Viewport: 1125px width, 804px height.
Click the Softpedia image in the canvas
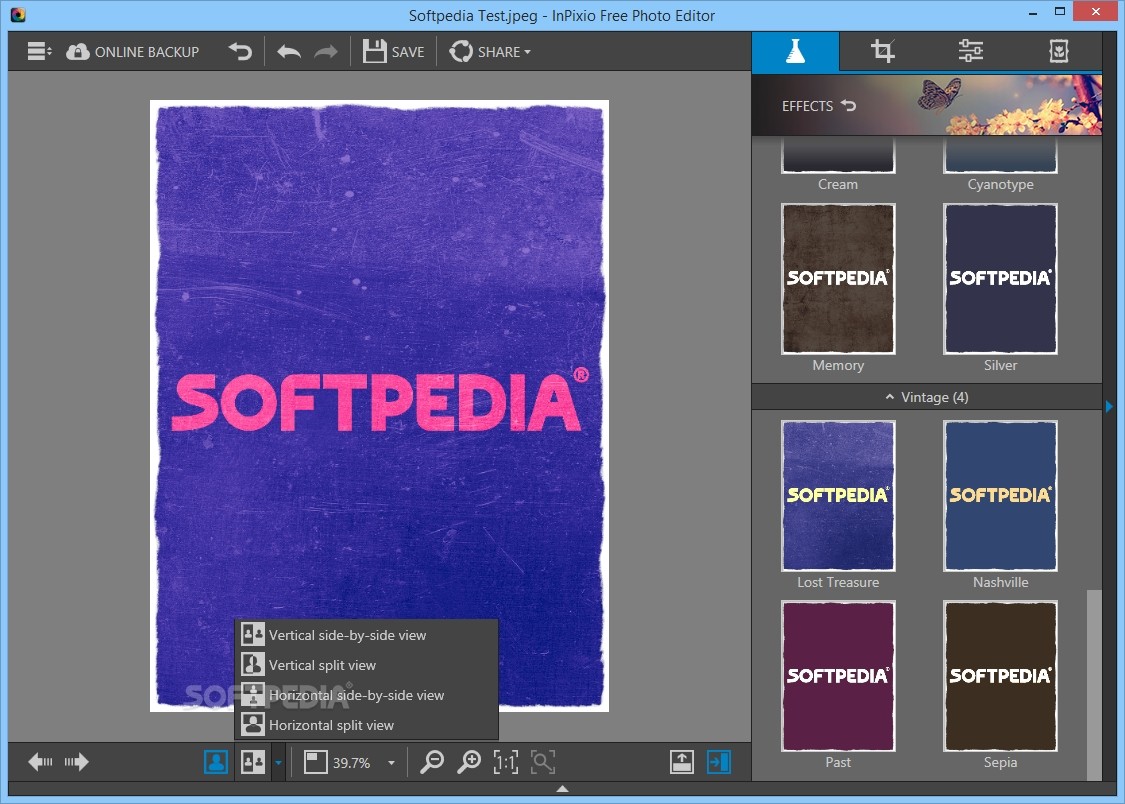tap(380, 406)
